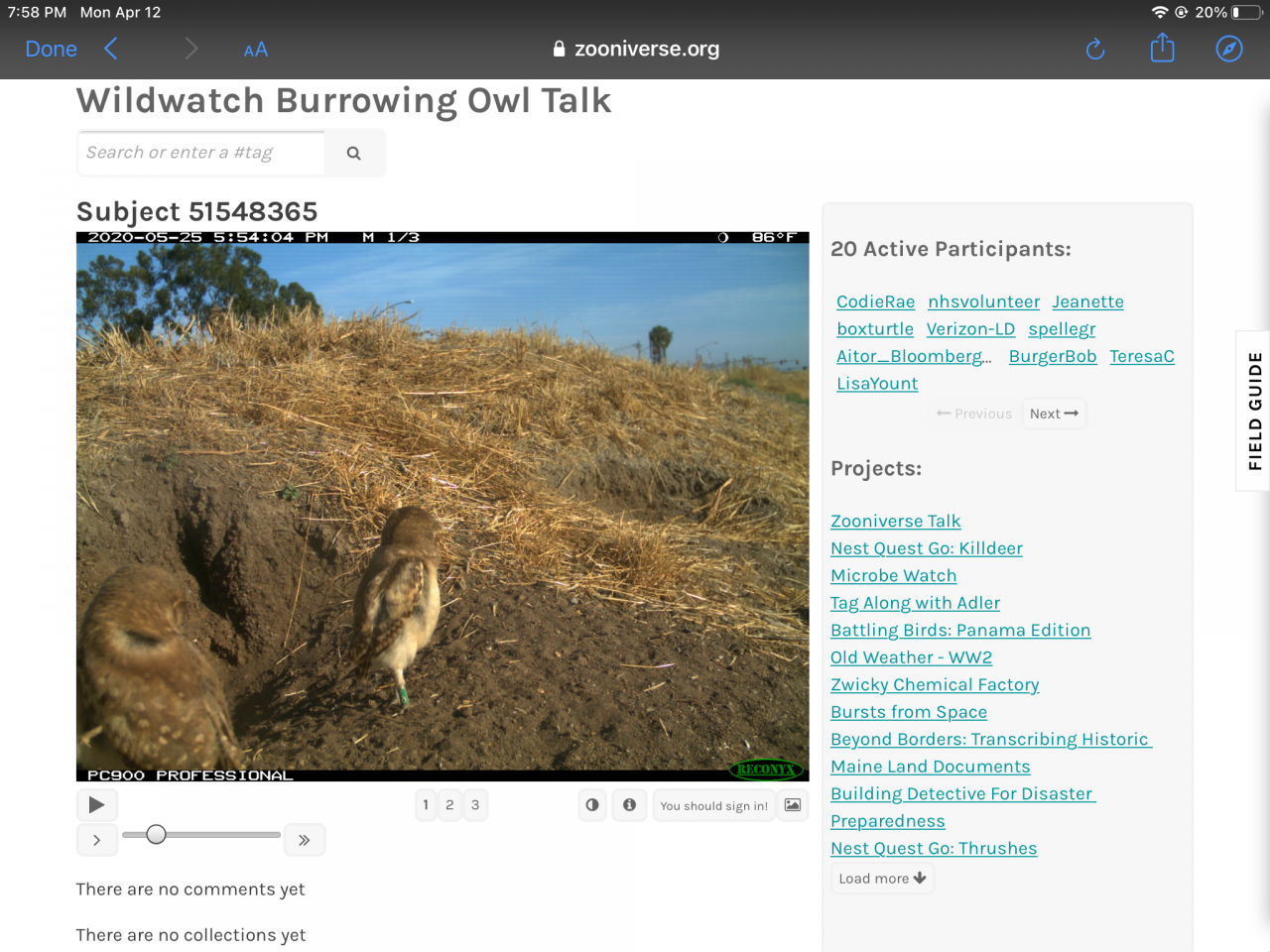1270x952 pixels.
Task: Open LisaYount participant profile
Action: [x=877, y=384]
